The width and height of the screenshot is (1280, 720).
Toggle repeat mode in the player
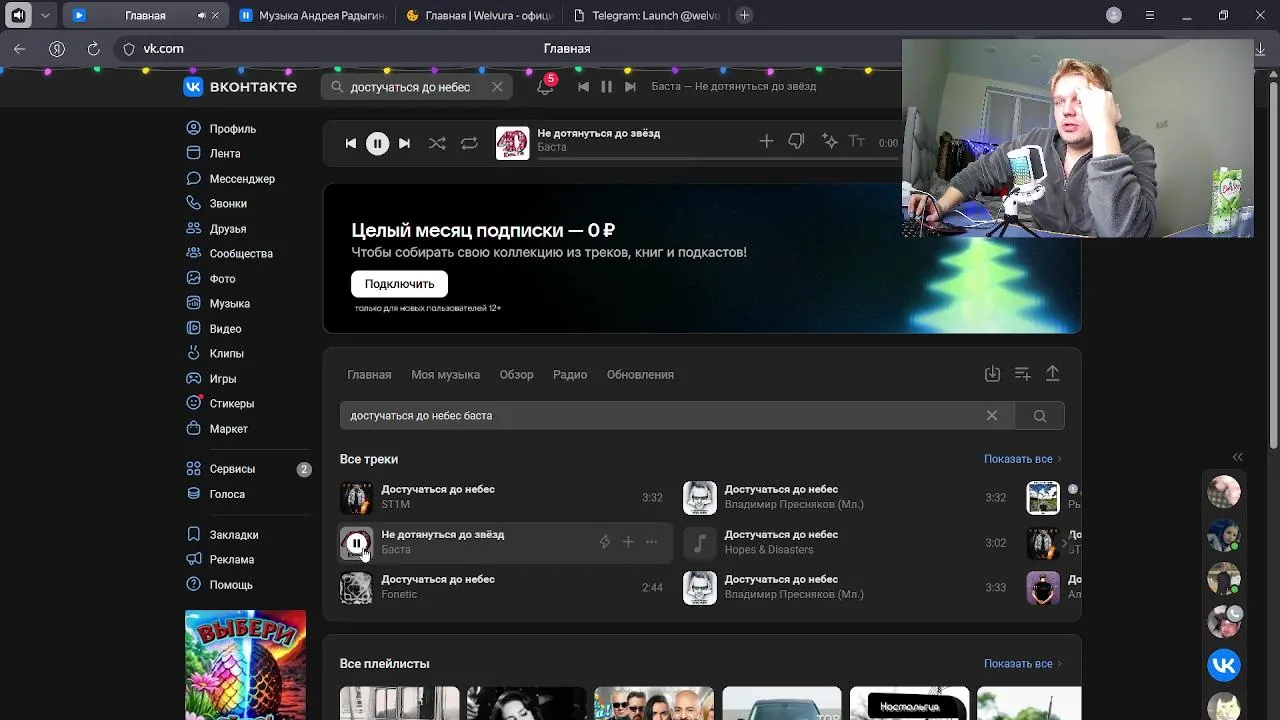(x=469, y=143)
